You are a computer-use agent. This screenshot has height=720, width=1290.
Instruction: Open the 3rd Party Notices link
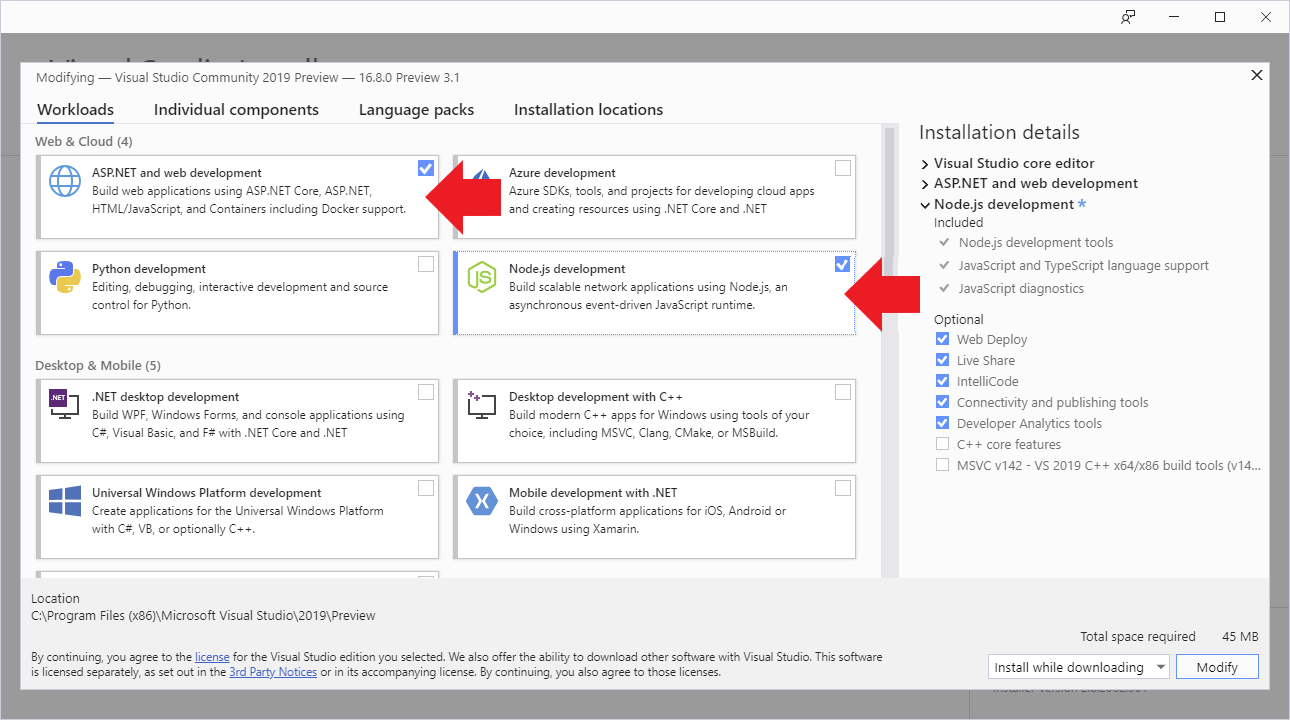click(x=273, y=672)
